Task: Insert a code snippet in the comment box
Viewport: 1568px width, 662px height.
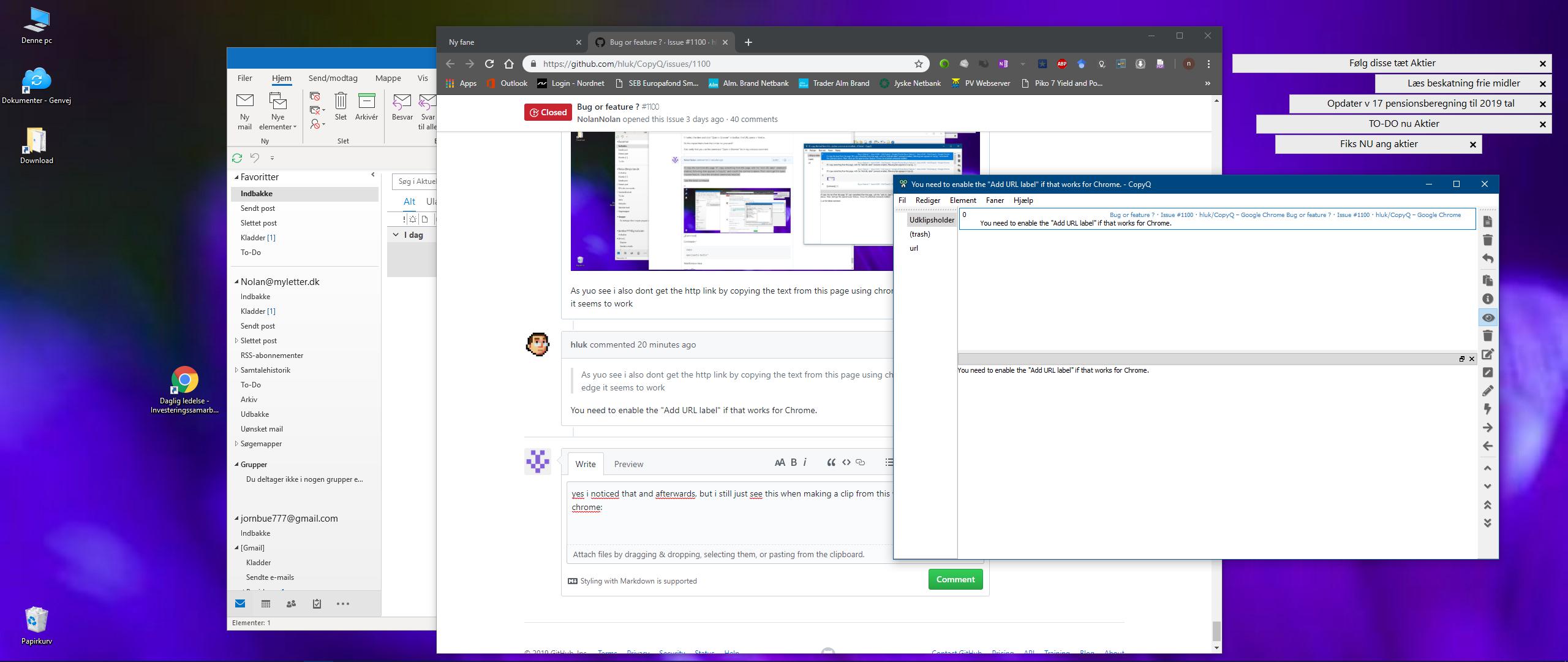Action: [846, 463]
